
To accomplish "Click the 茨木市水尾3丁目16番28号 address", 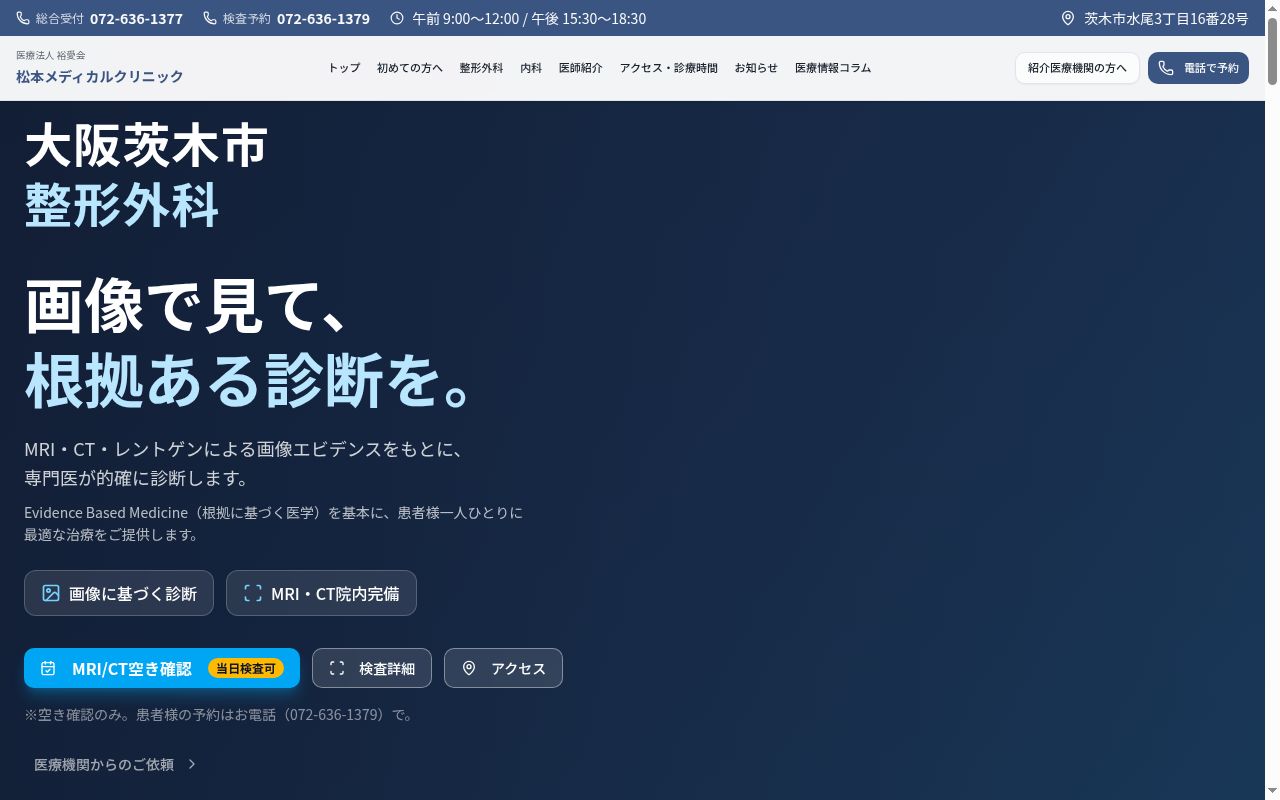I will point(1166,18).
